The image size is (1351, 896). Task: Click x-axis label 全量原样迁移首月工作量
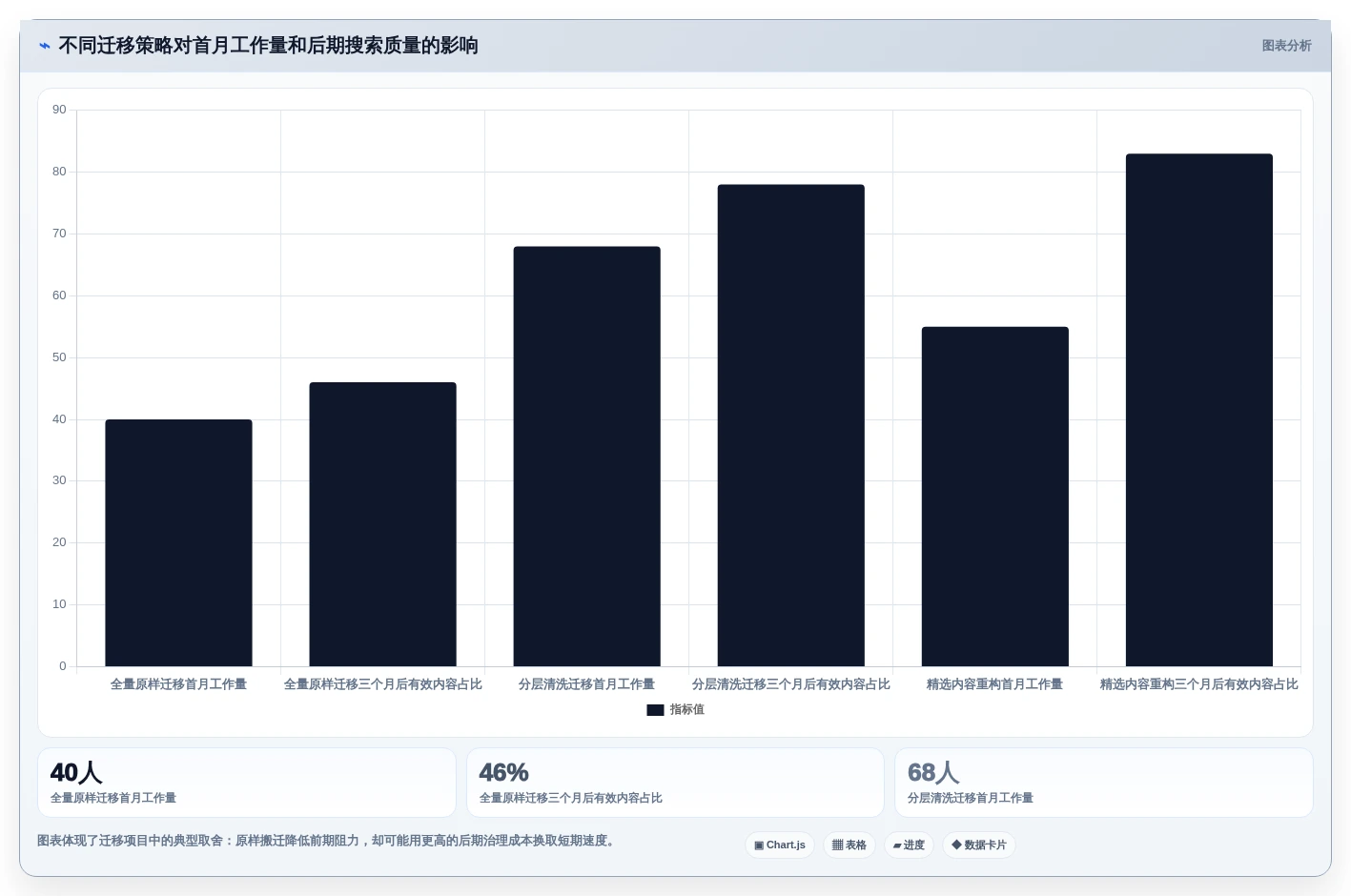tap(178, 684)
